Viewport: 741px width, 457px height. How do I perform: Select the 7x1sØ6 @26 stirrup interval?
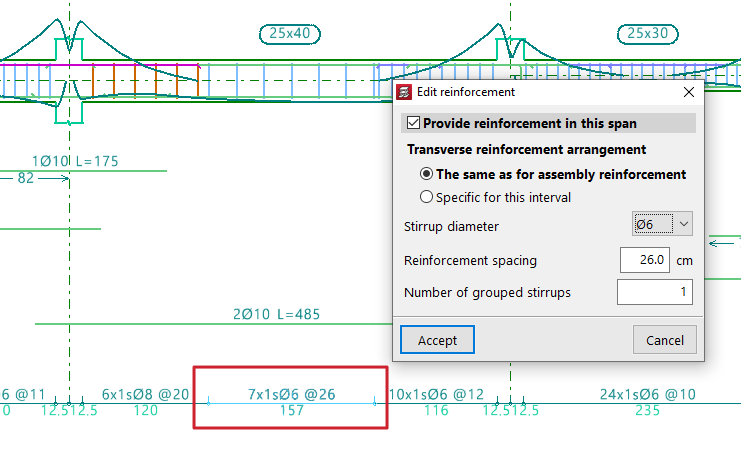[x=292, y=394]
